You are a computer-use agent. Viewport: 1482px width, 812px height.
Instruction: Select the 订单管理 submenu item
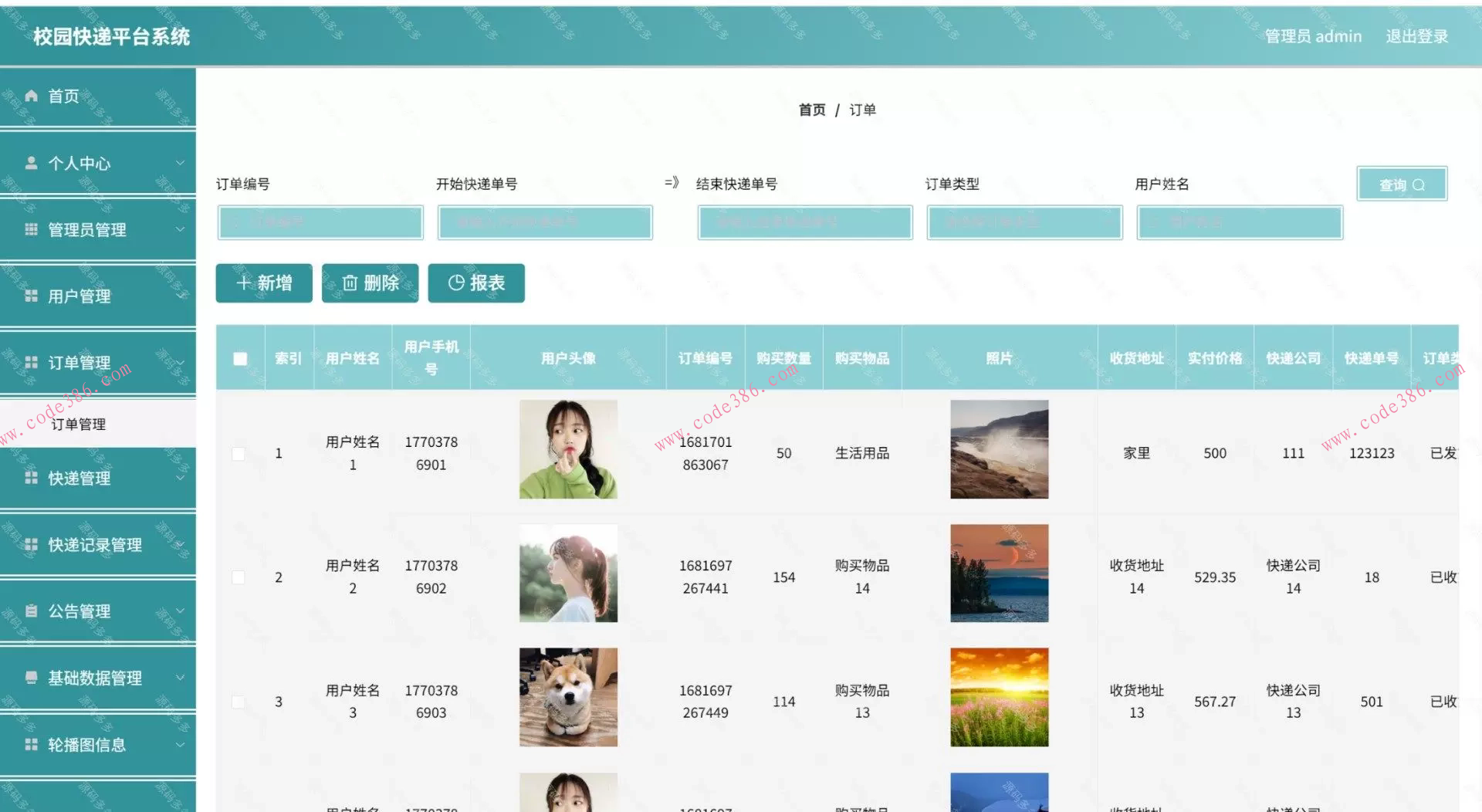point(77,423)
